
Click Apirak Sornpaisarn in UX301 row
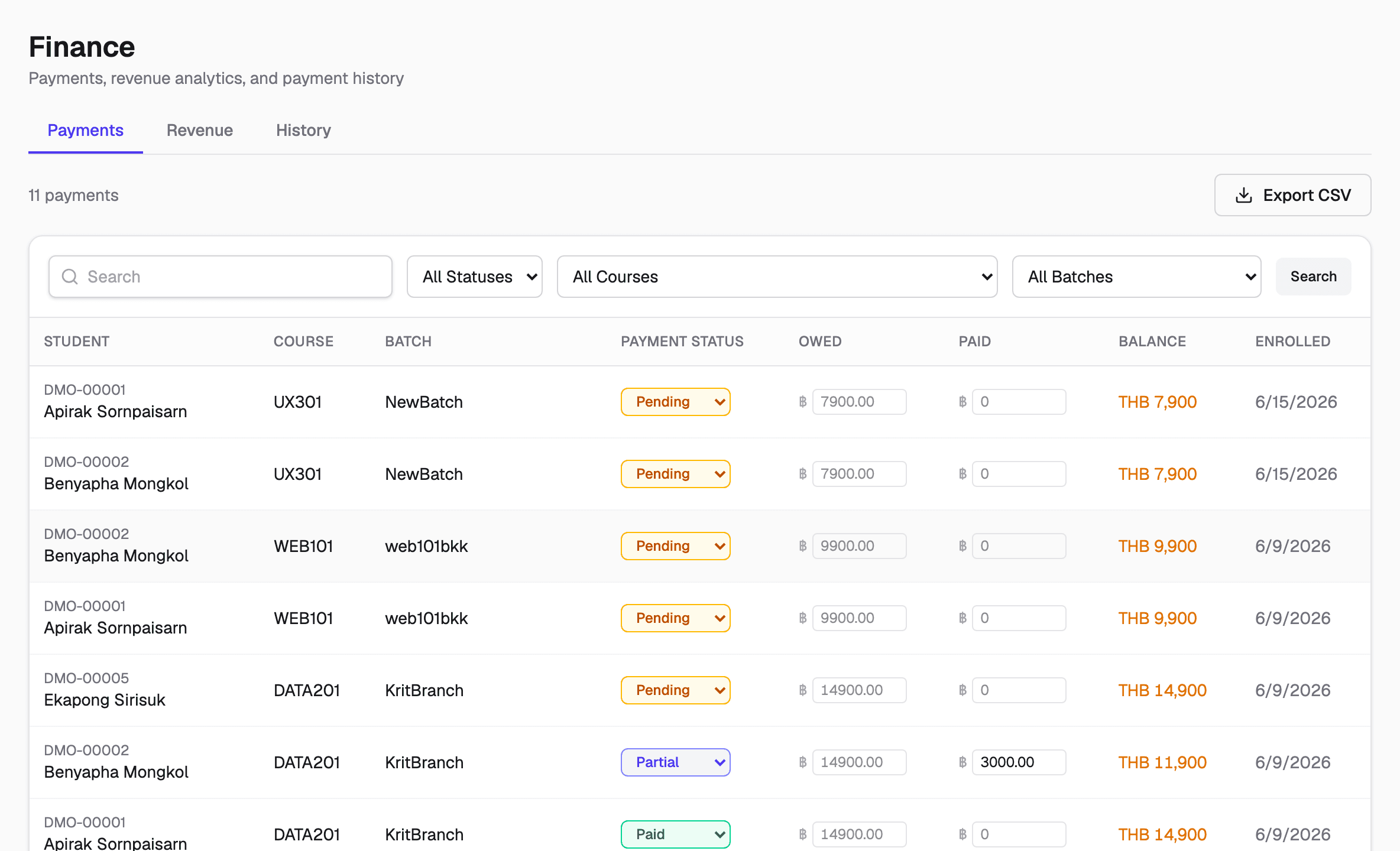[115, 412]
